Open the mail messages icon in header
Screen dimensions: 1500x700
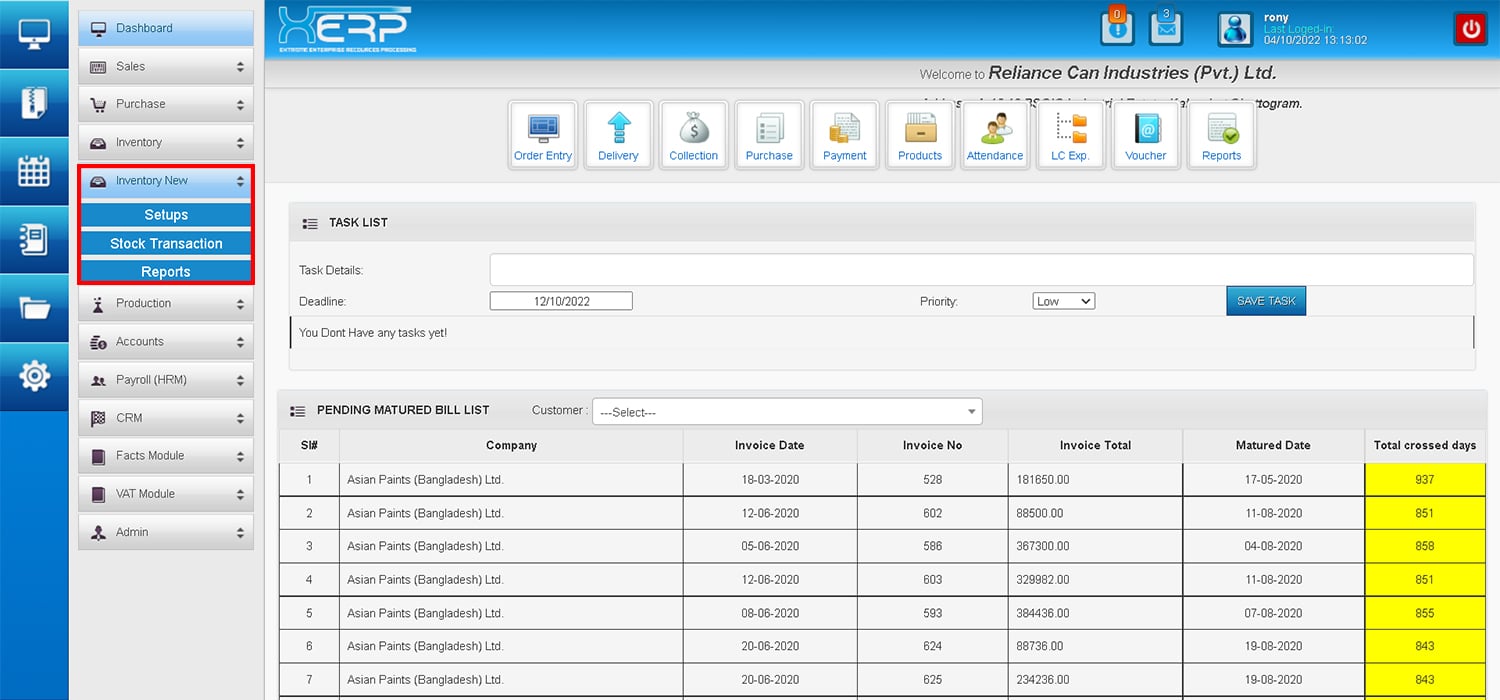click(x=1166, y=28)
